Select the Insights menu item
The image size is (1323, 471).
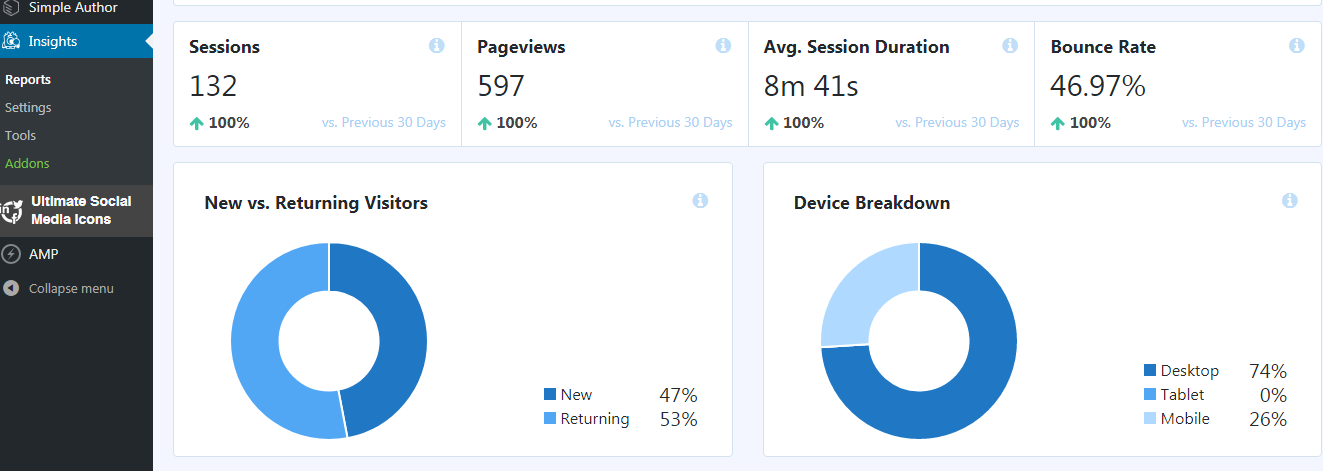tap(76, 41)
